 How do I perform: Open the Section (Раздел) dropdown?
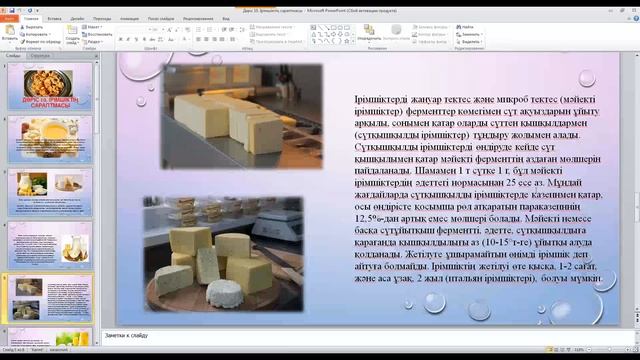click(92, 42)
